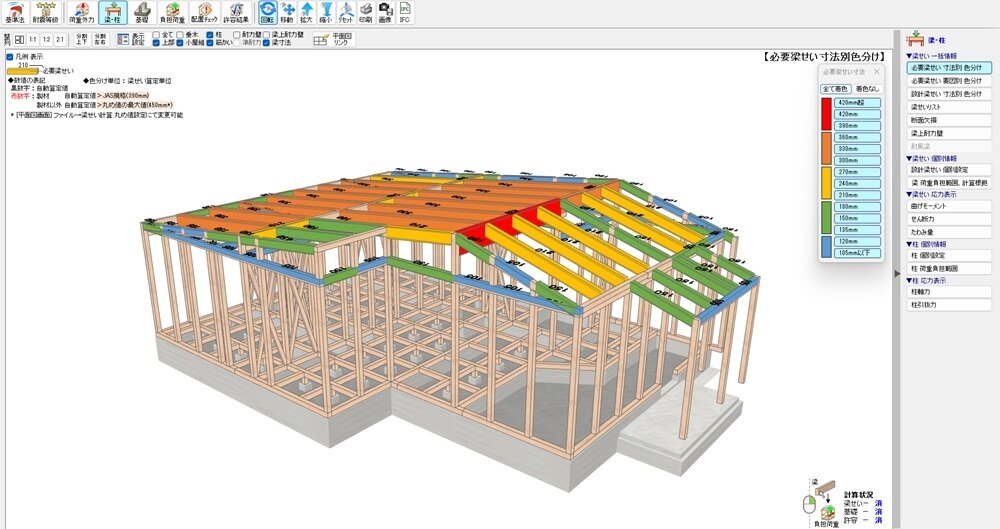Show 柱軸力 stress display
Viewport: 1000px width, 529px height.
coord(949,292)
